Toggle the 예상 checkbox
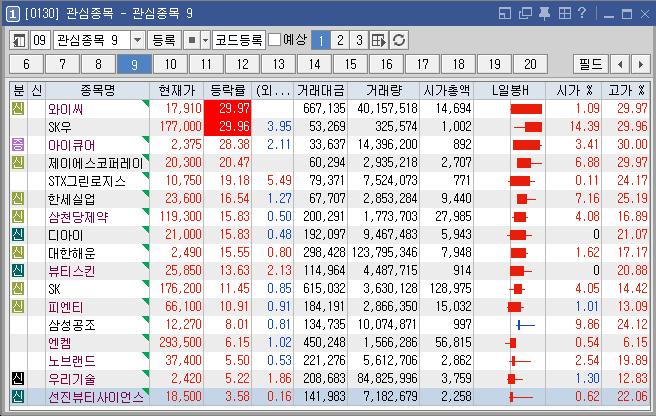 [x=274, y=40]
